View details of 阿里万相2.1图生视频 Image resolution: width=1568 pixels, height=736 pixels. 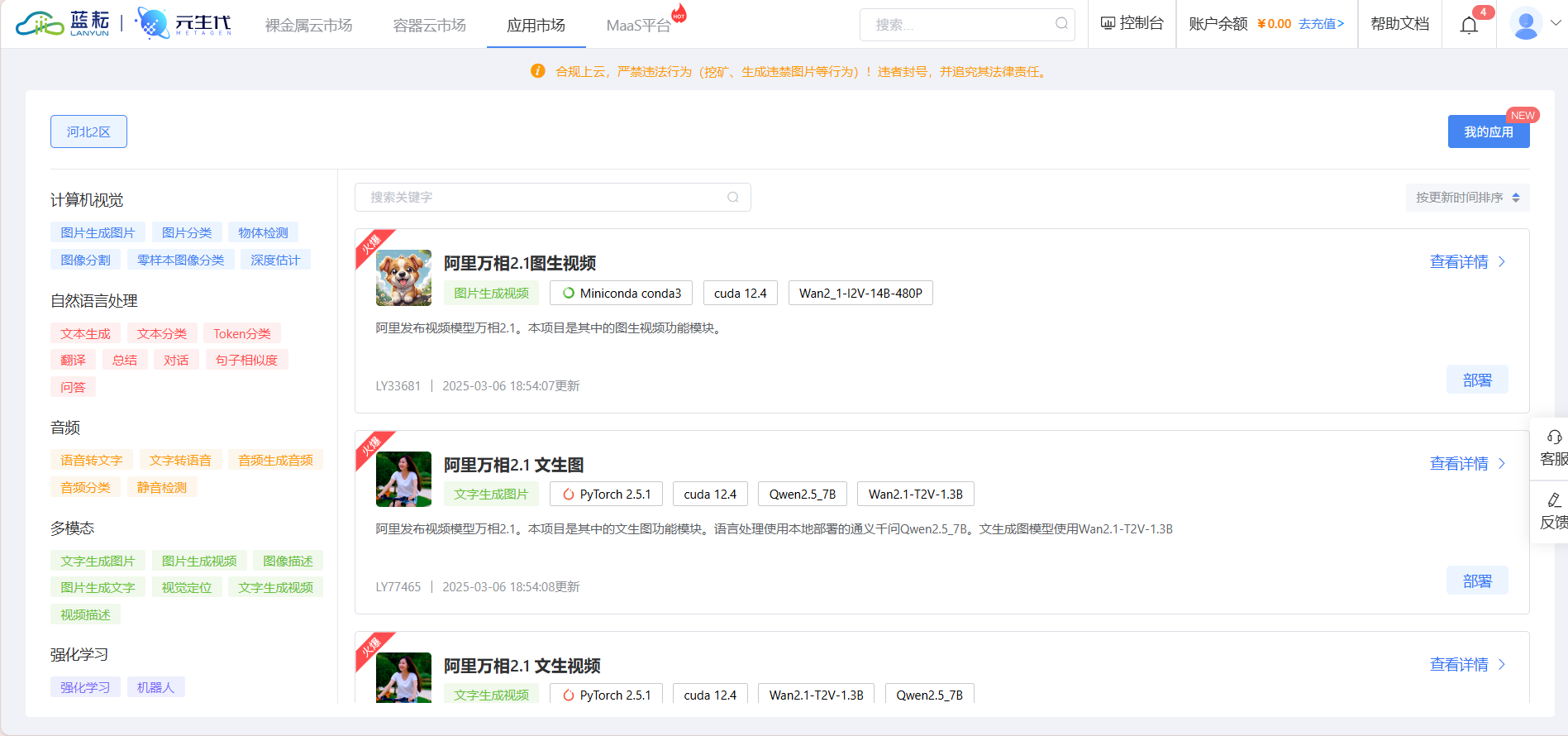pos(1468,262)
